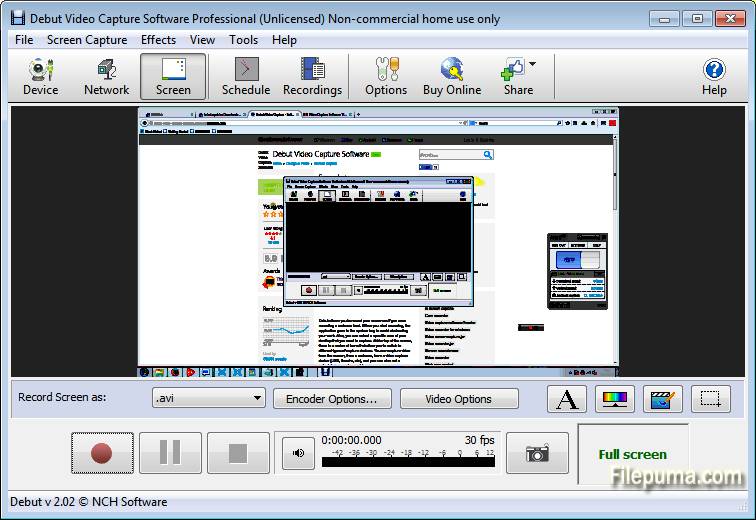Open the Recordings list
Image resolution: width=756 pixels, height=520 pixels.
312,77
